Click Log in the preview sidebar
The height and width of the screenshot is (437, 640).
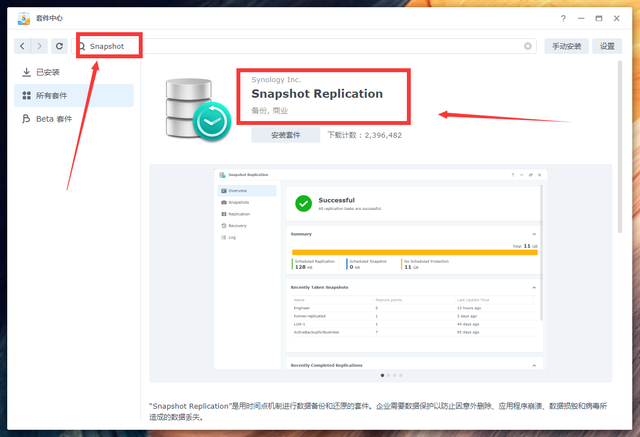[x=247, y=237]
